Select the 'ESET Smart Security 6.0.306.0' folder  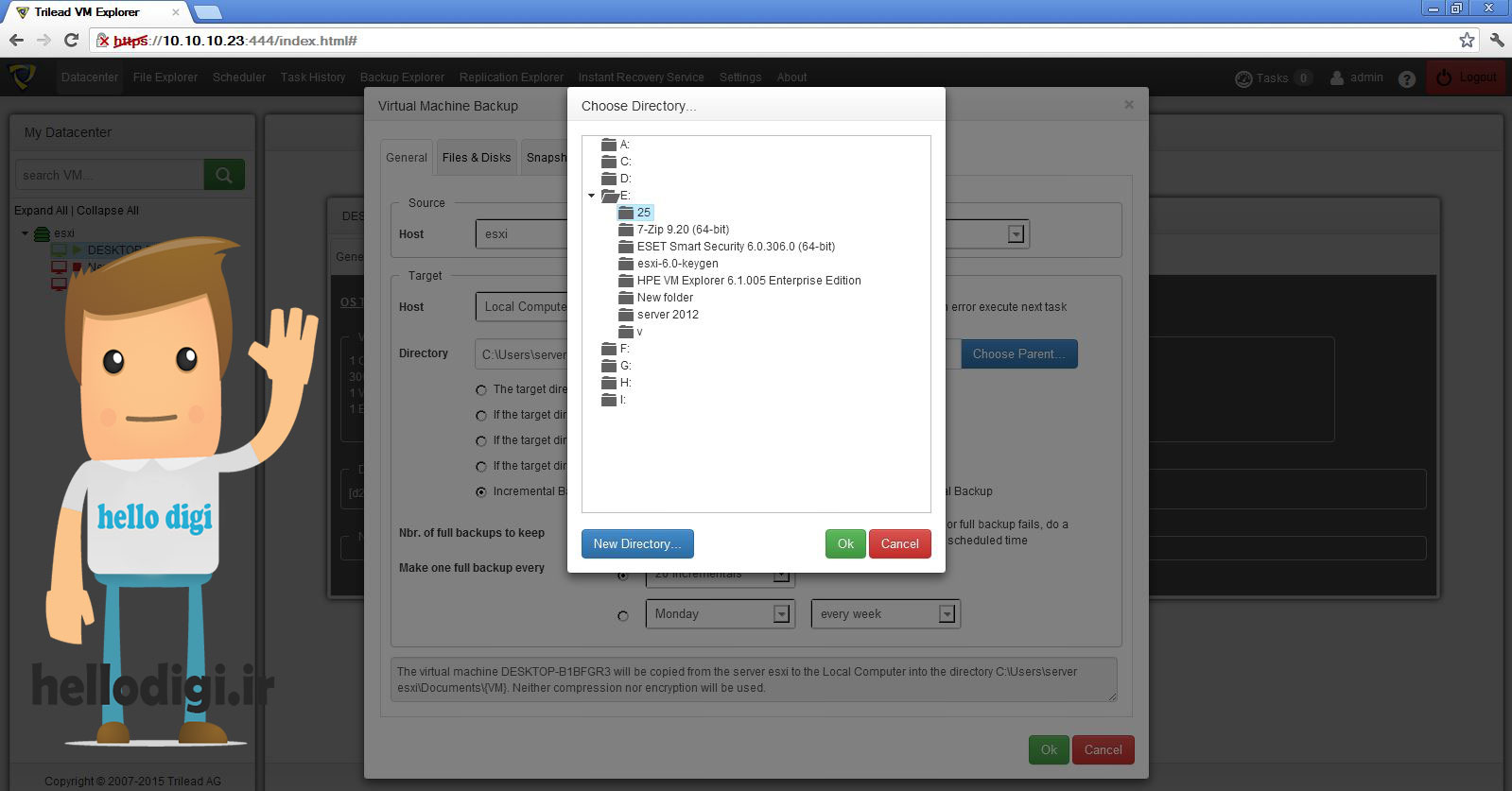pyautogui.click(x=736, y=247)
